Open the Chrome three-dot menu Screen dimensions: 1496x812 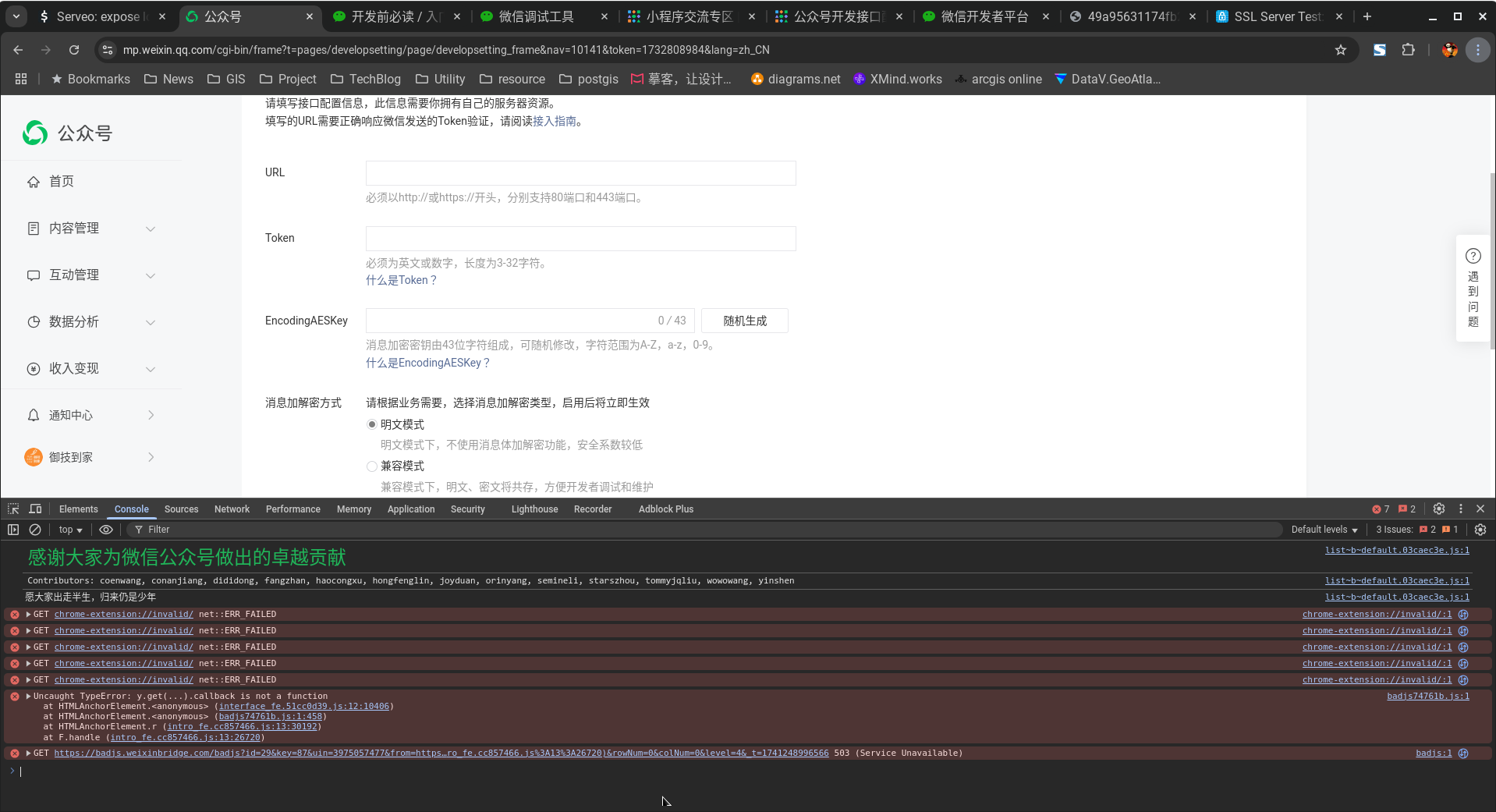[x=1477, y=50]
